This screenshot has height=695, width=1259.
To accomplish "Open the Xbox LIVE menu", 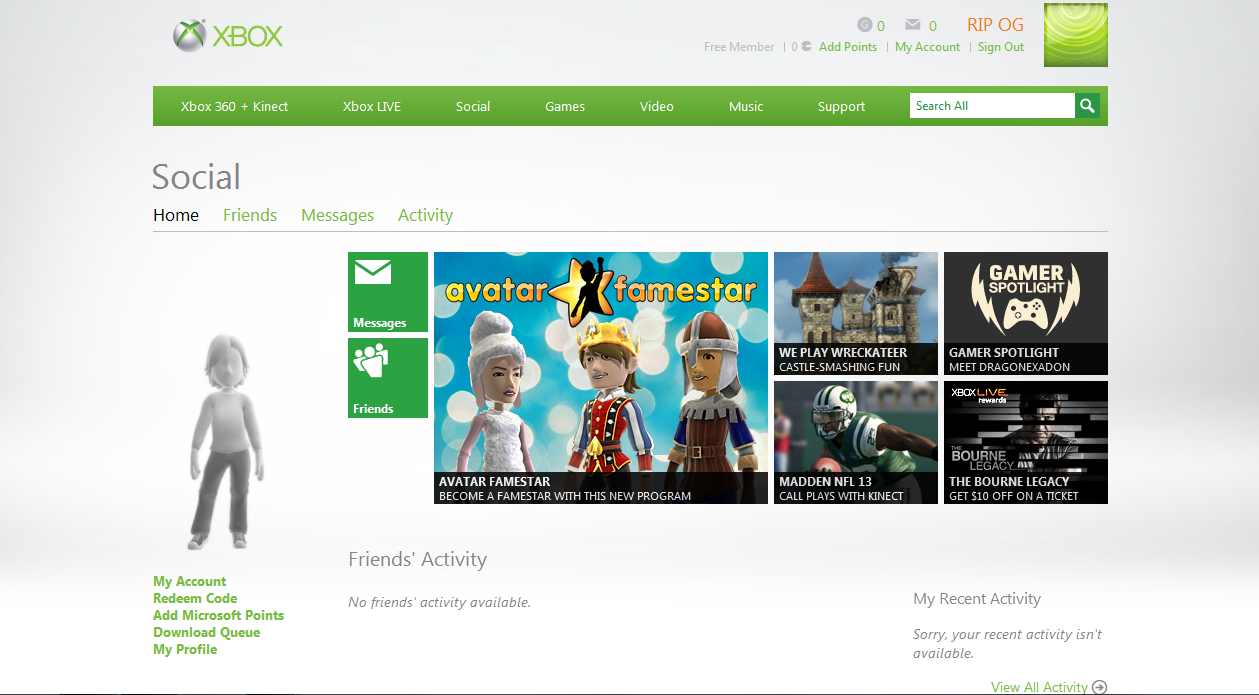I will pyautogui.click(x=372, y=106).
